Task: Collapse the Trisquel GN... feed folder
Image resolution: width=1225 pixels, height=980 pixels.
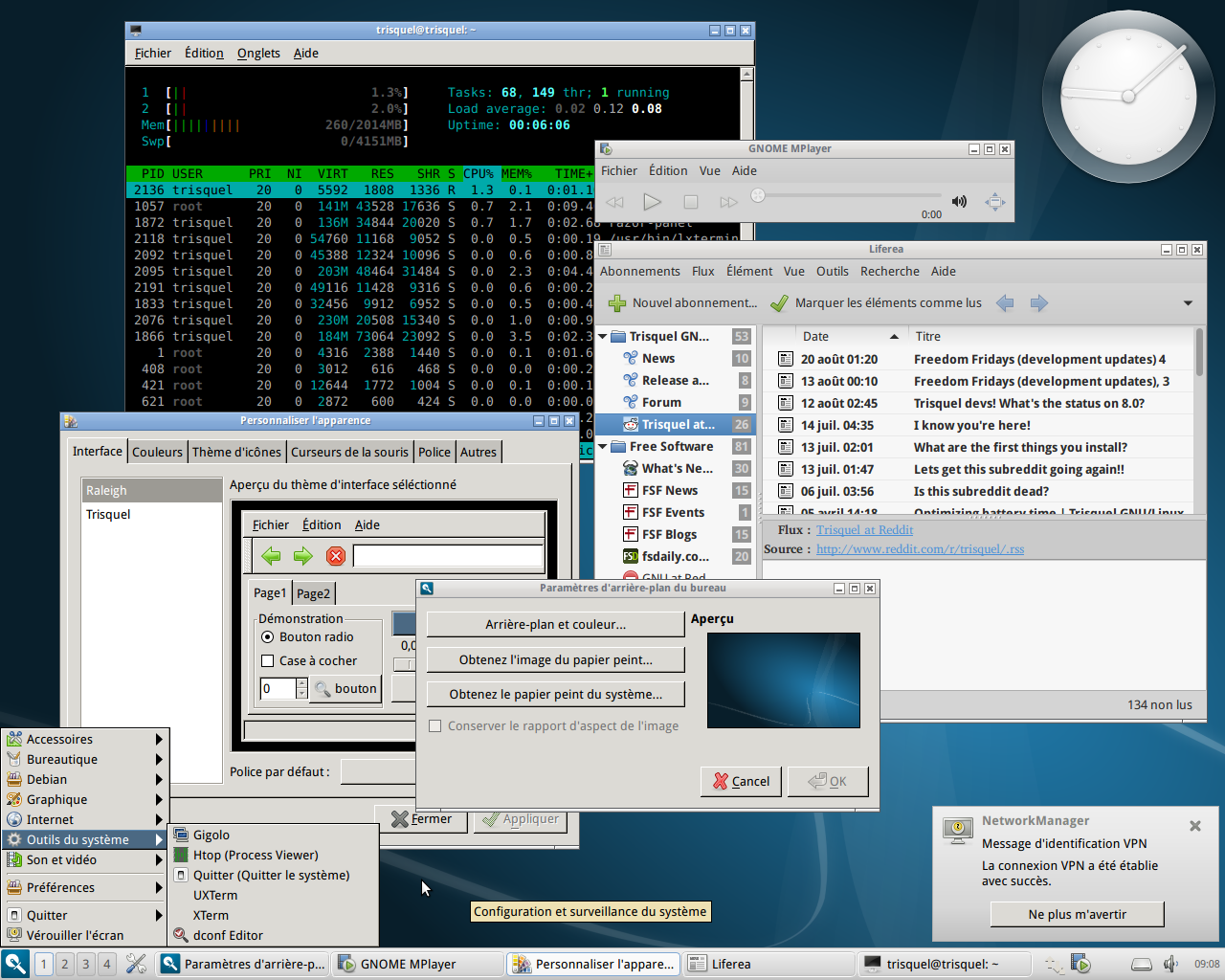Action: [603, 337]
